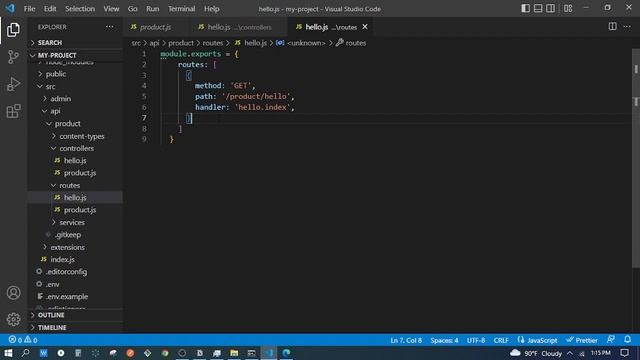Screen dimensions: 640x360
Task: Click the Prettier status item
Action: [582, 340]
